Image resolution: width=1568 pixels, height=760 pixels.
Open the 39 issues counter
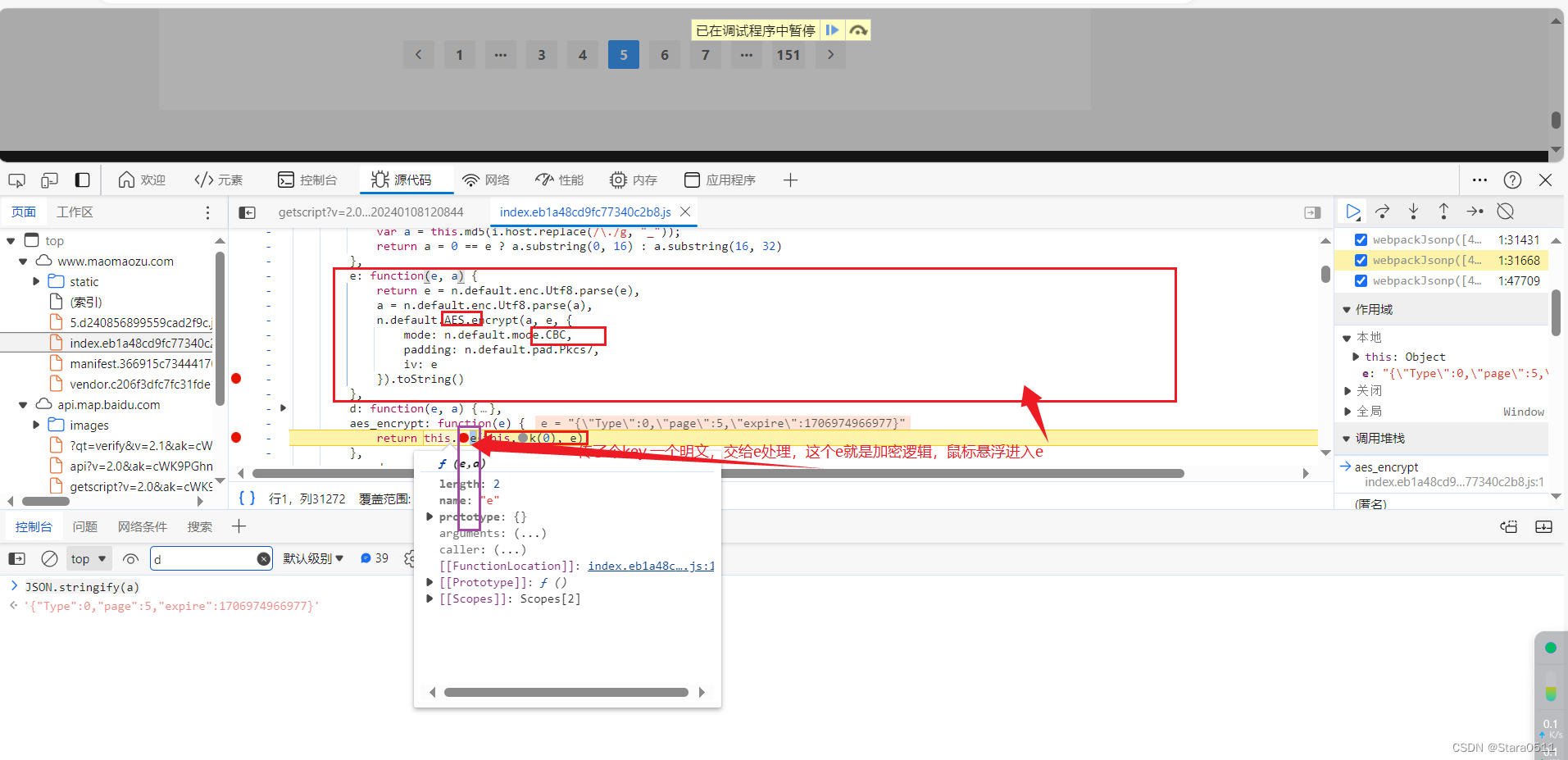(x=375, y=558)
